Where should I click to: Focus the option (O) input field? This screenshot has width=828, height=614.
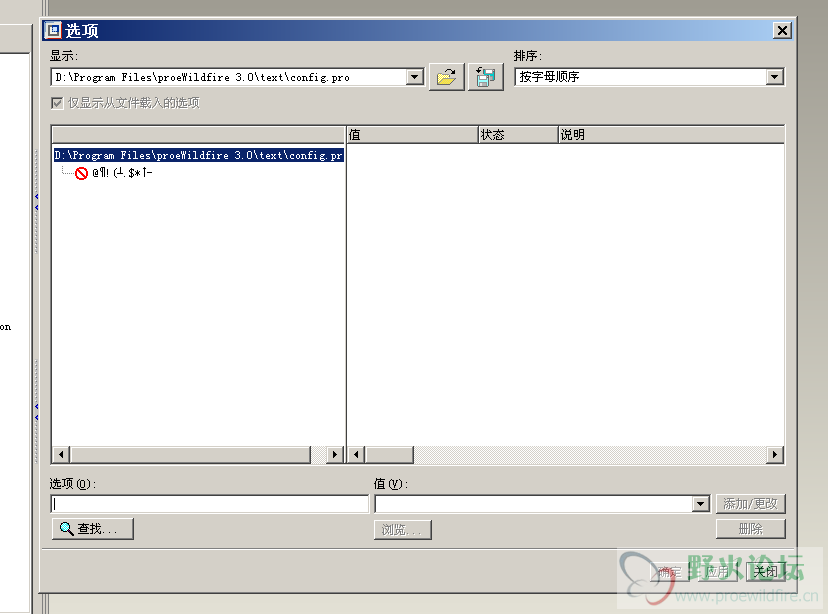210,504
